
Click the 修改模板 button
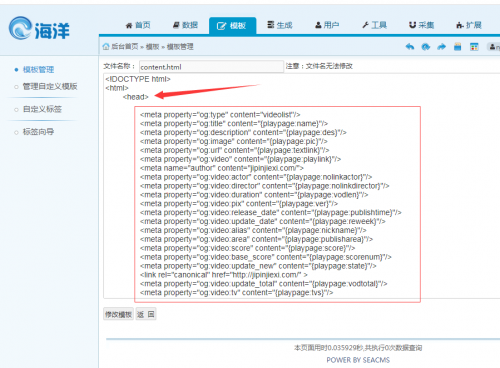(118, 314)
